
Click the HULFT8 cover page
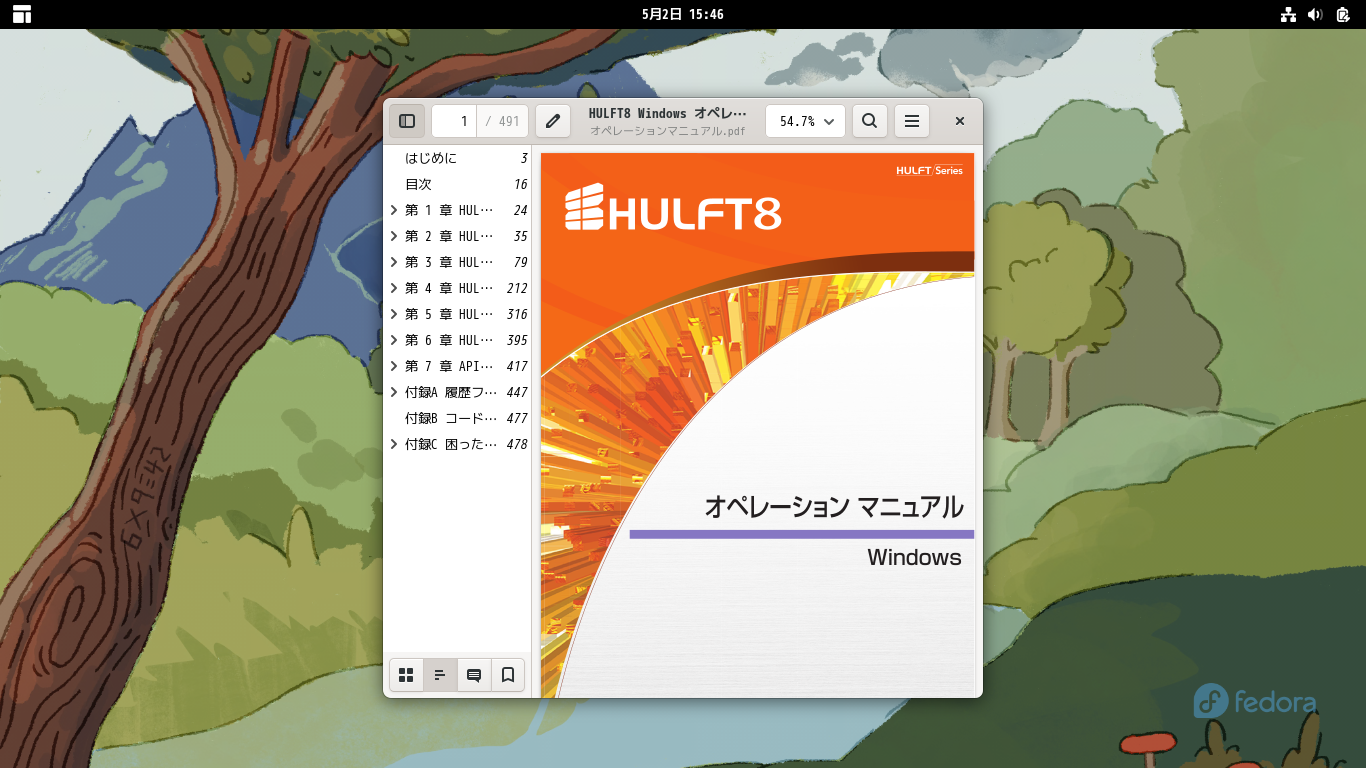click(x=758, y=424)
